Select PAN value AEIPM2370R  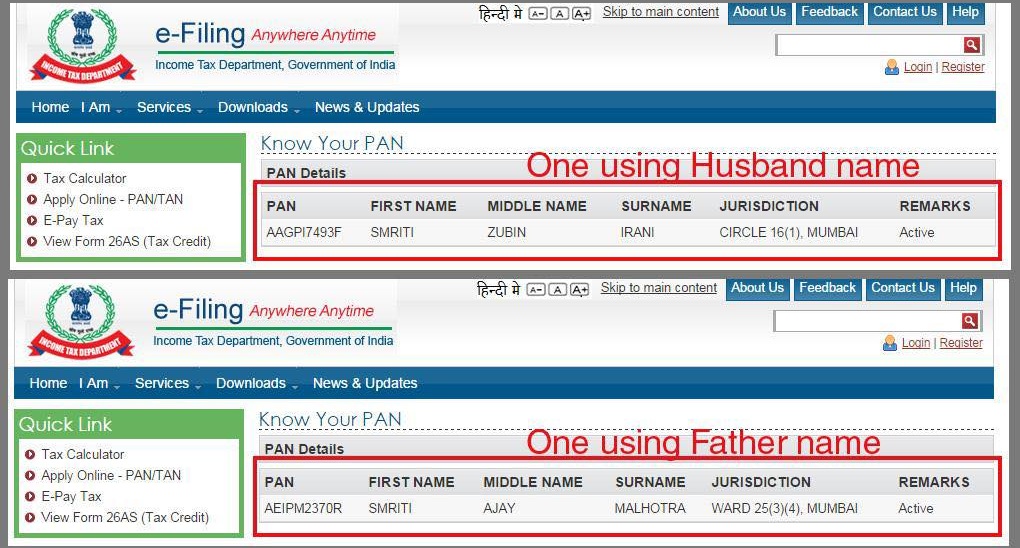[x=303, y=508]
